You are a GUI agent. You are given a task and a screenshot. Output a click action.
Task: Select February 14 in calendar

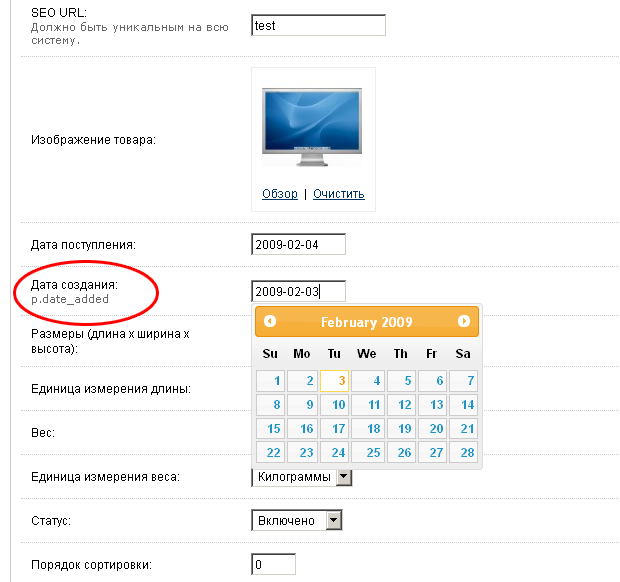[463, 405]
